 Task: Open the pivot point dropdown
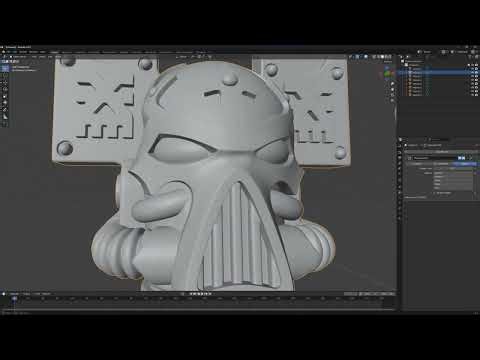194,57
